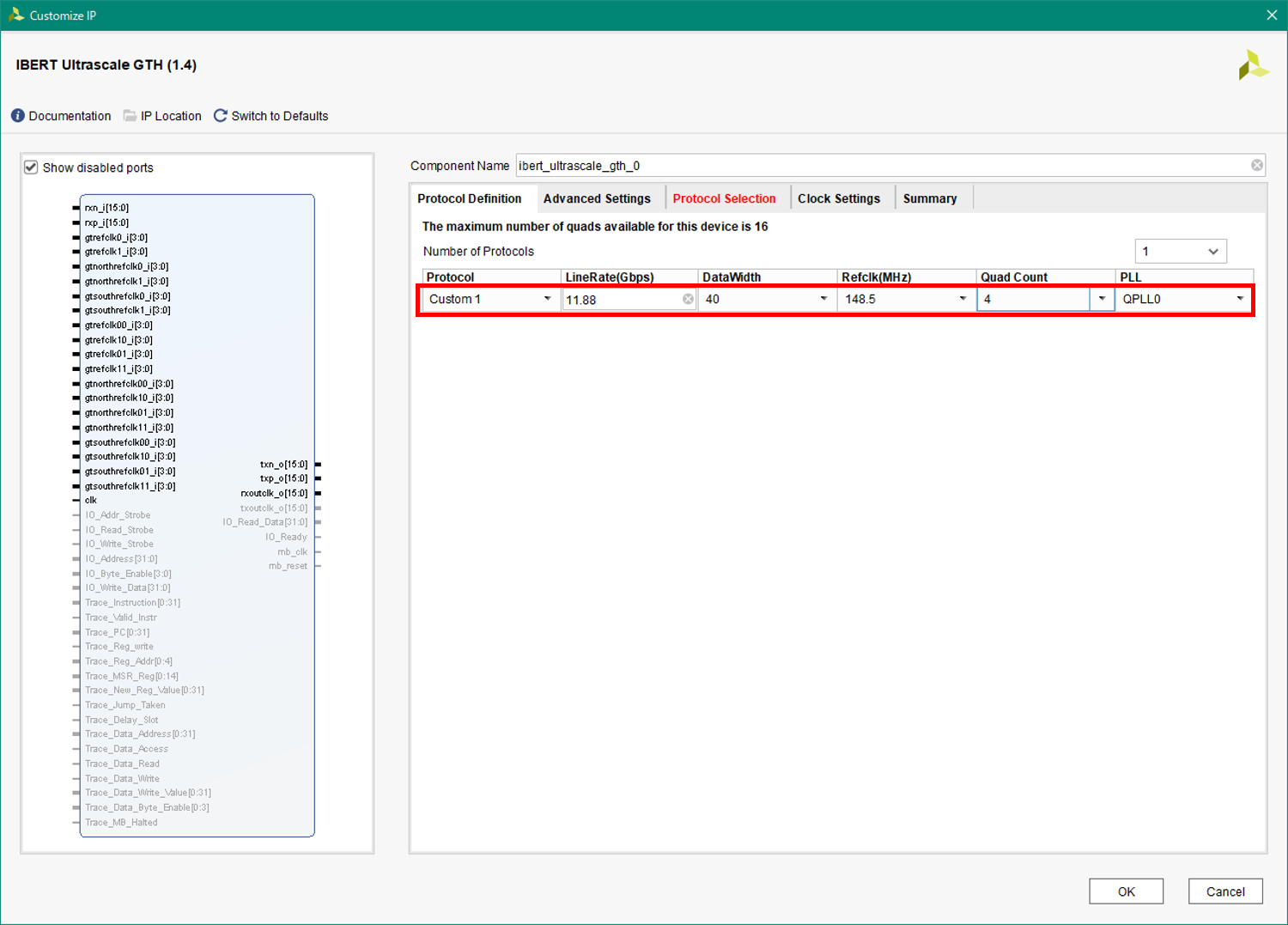
Task: Open the Documentation info icon
Action: click(x=18, y=116)
